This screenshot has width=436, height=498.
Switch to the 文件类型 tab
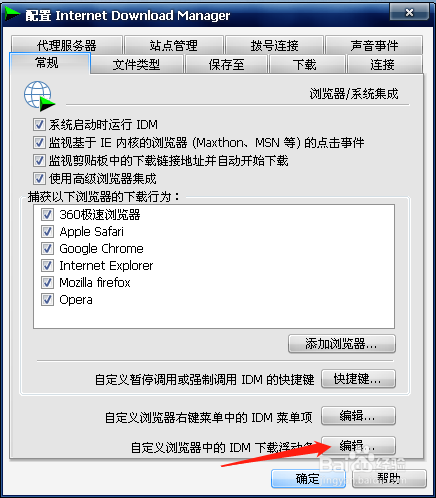coord(136,64)
